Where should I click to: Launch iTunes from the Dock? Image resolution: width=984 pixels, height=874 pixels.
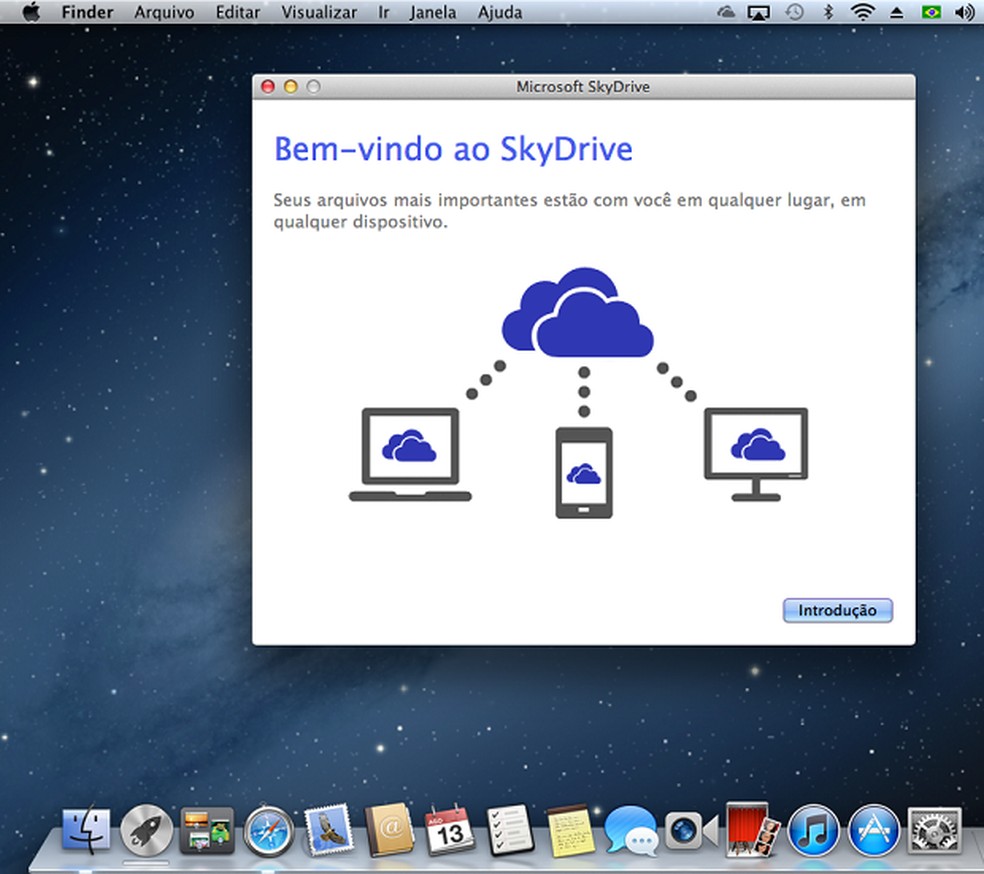[813, 831]
